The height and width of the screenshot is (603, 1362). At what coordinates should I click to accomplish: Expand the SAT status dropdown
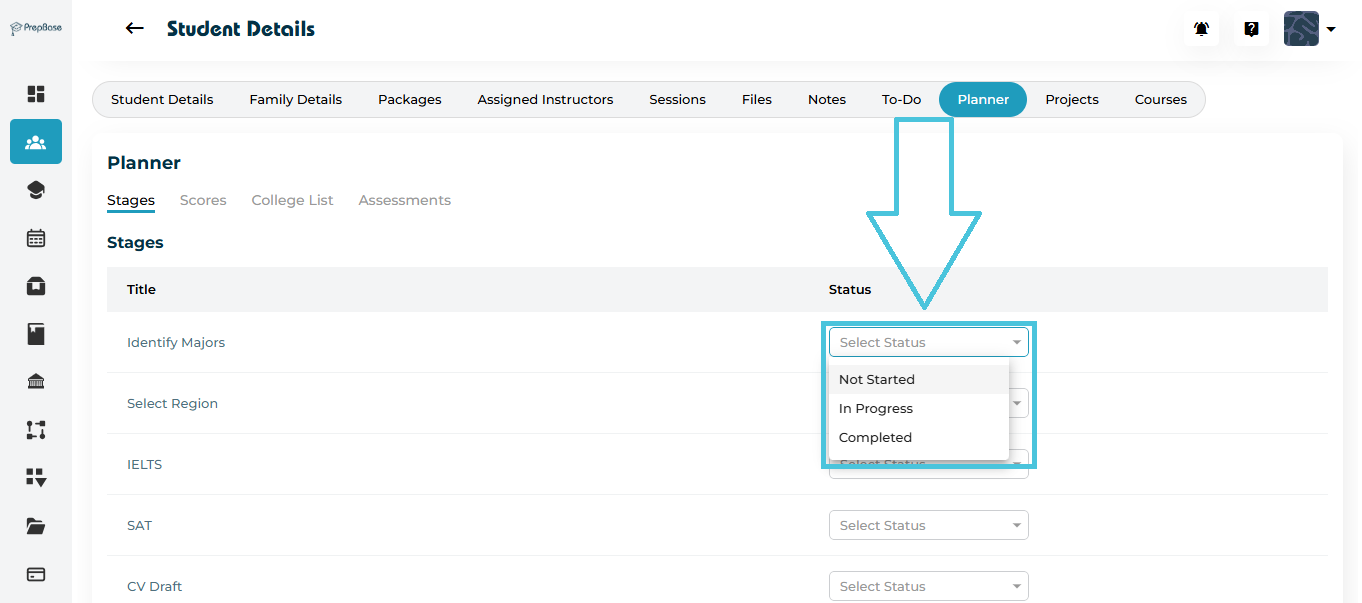point(928,526)
